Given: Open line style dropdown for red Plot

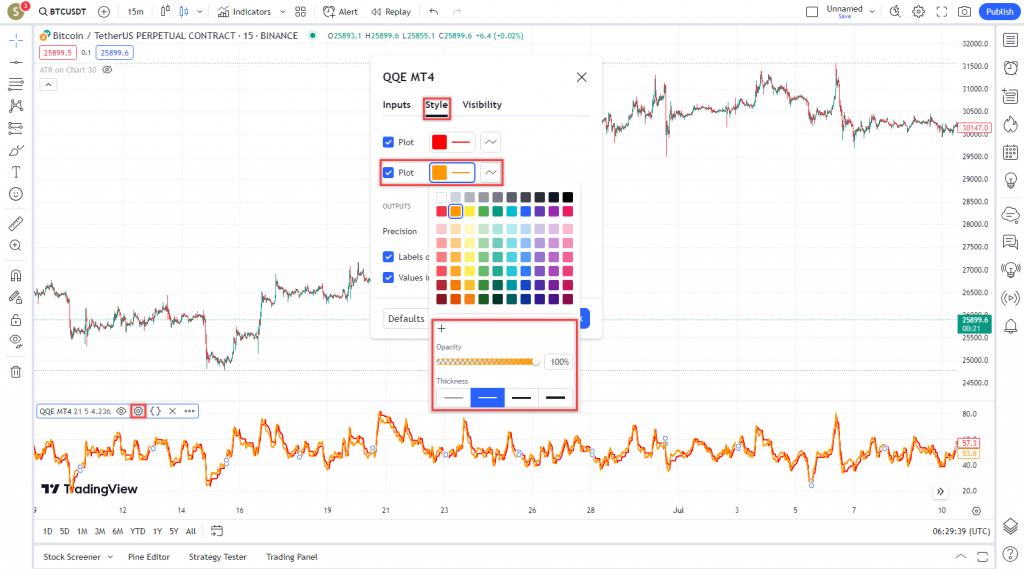Looking at the screenshot, I should (490, 142).
